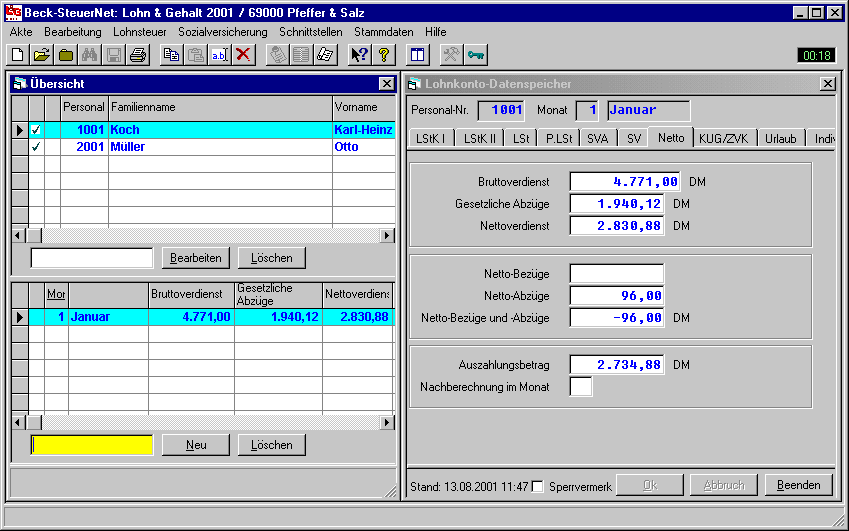
Task: Switch to the P.LSt tab
Action: point(559,139)
